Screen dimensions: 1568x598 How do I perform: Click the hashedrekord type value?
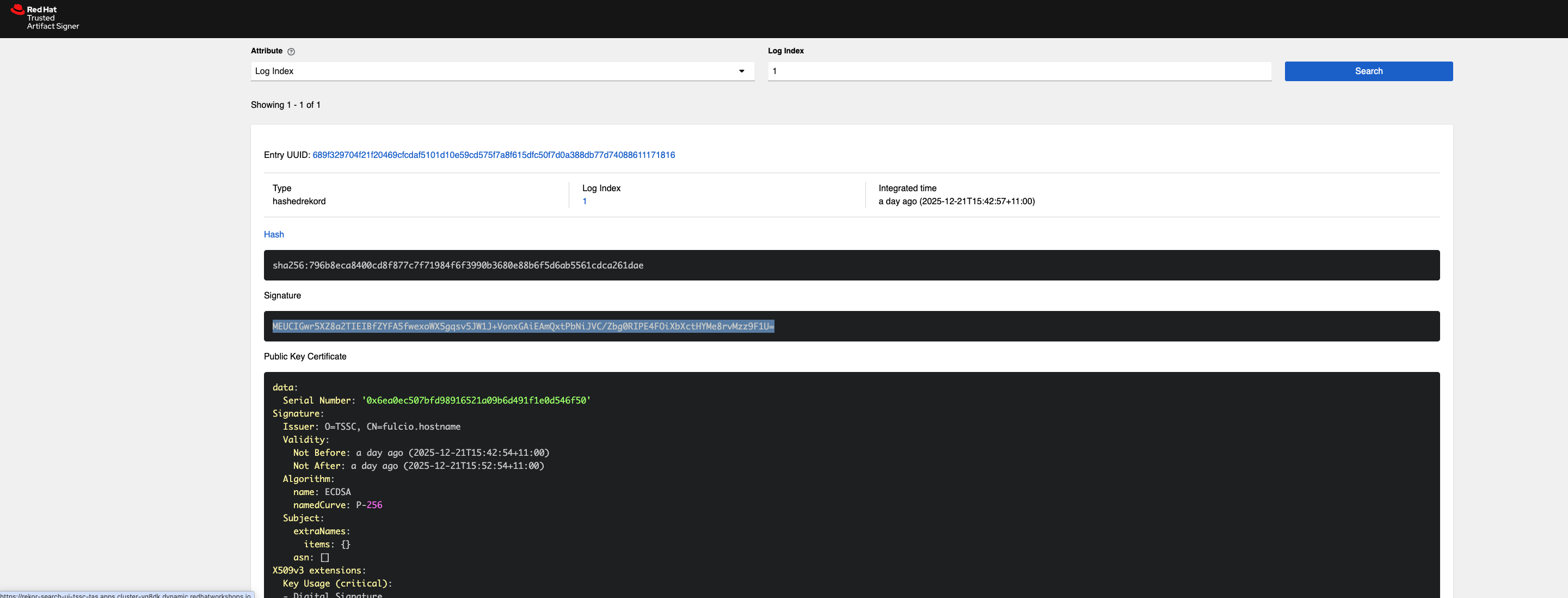pos(299,202)
